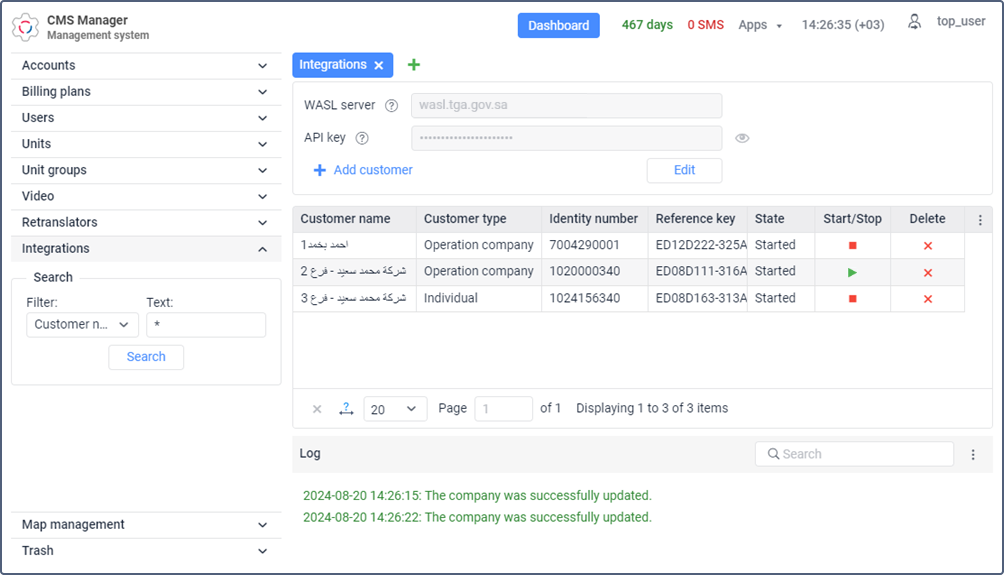Viewport: 1004px width, 575px height.
Task: Close the Integrations tab
Action: pyautogui.click(x=379, y=65)
